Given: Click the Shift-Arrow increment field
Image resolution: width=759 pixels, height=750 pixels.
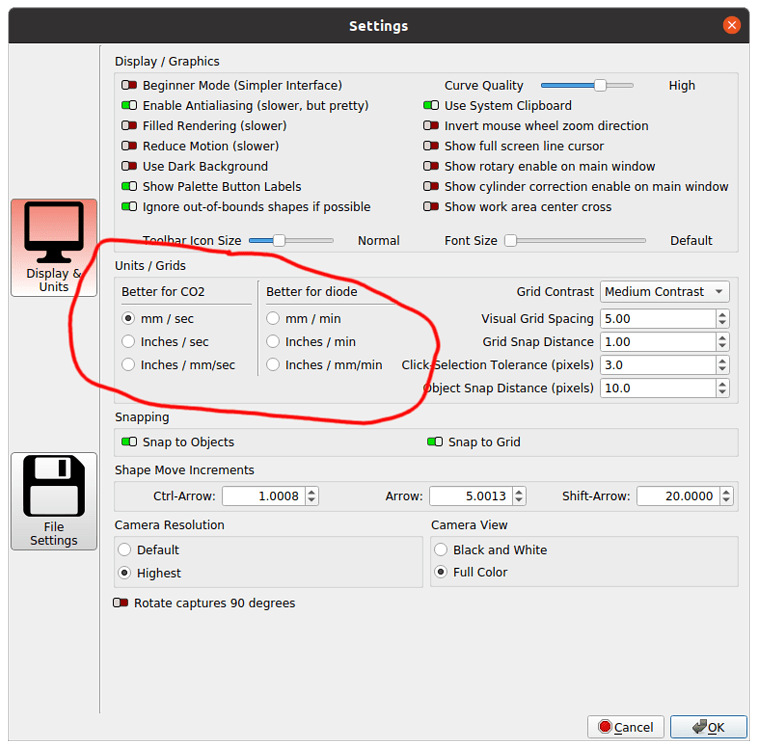Looking at the screenshot, I should click(678, 496).
